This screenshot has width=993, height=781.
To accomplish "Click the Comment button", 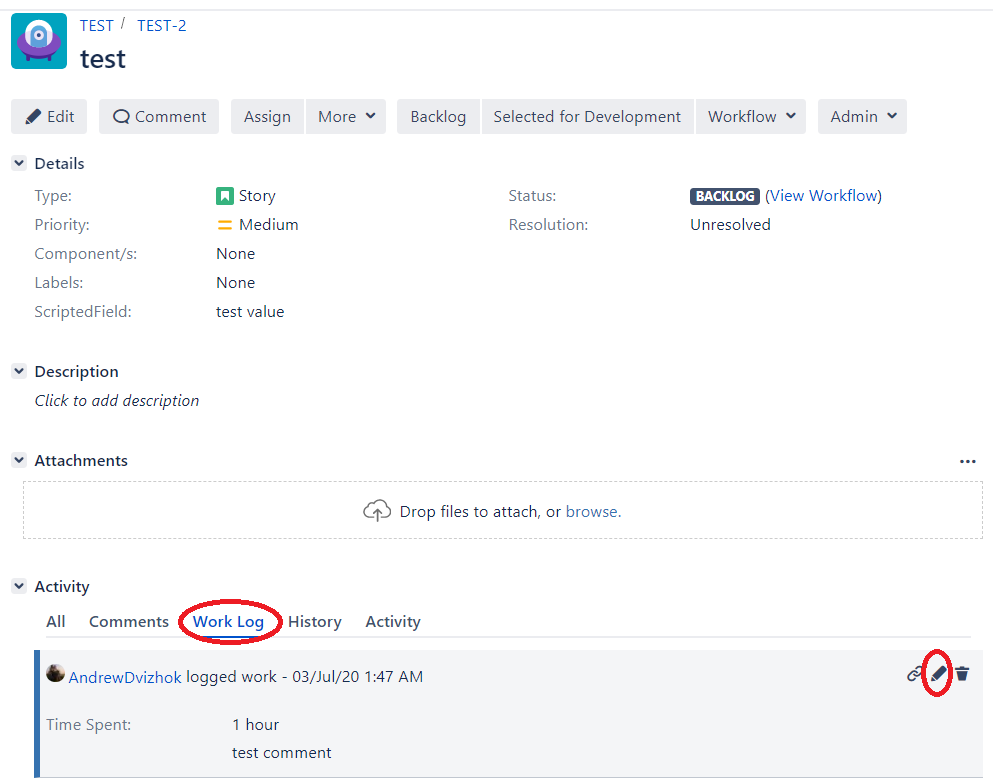I will tap(159, 117).
